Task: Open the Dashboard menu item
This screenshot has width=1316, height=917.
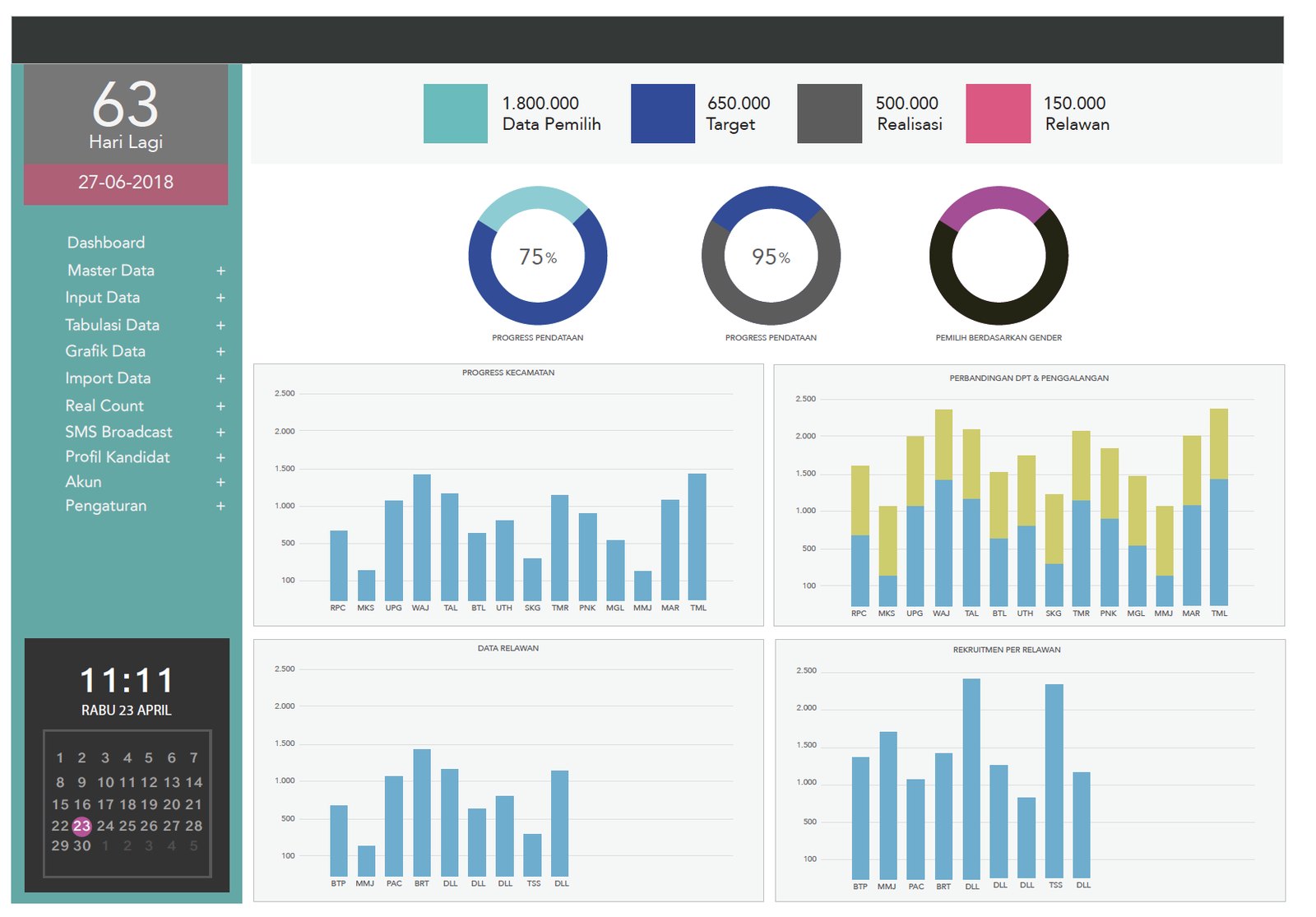Action: (106, 243)
